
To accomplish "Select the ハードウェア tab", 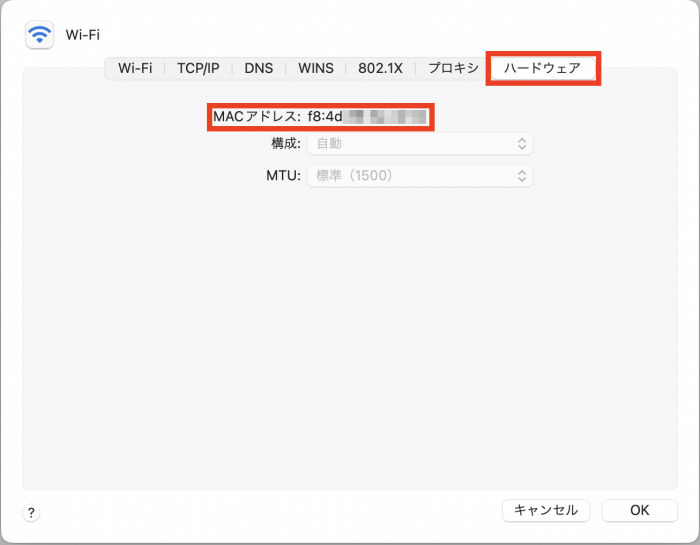I will click(542, 68).
